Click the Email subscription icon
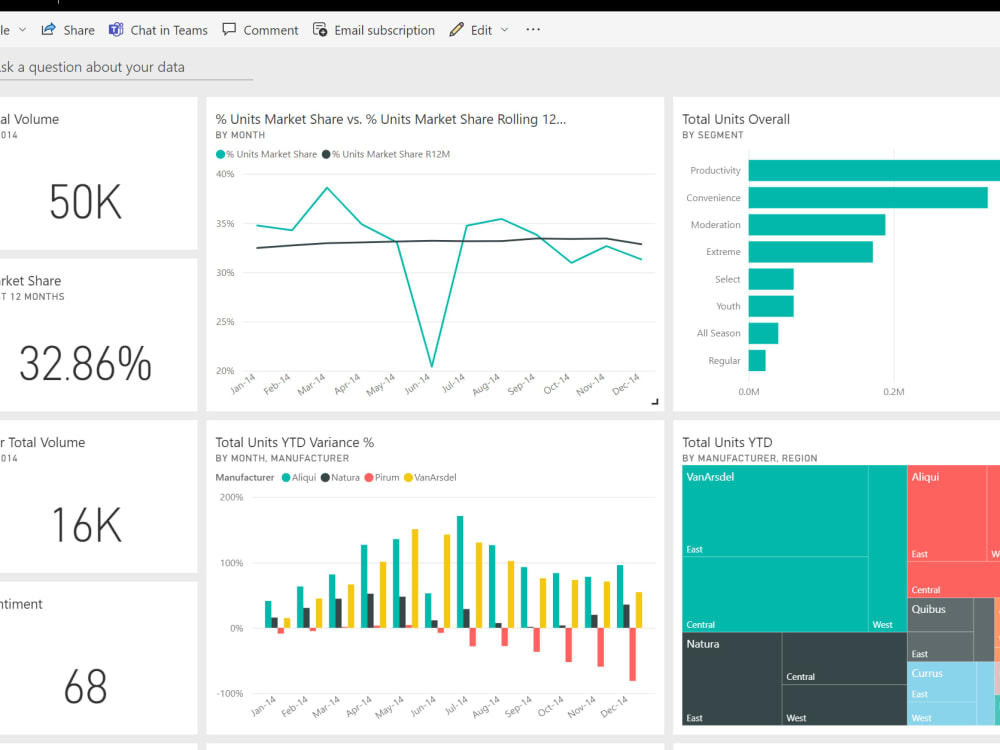This screenshot has height=750, width=1000. click(321, 29)
